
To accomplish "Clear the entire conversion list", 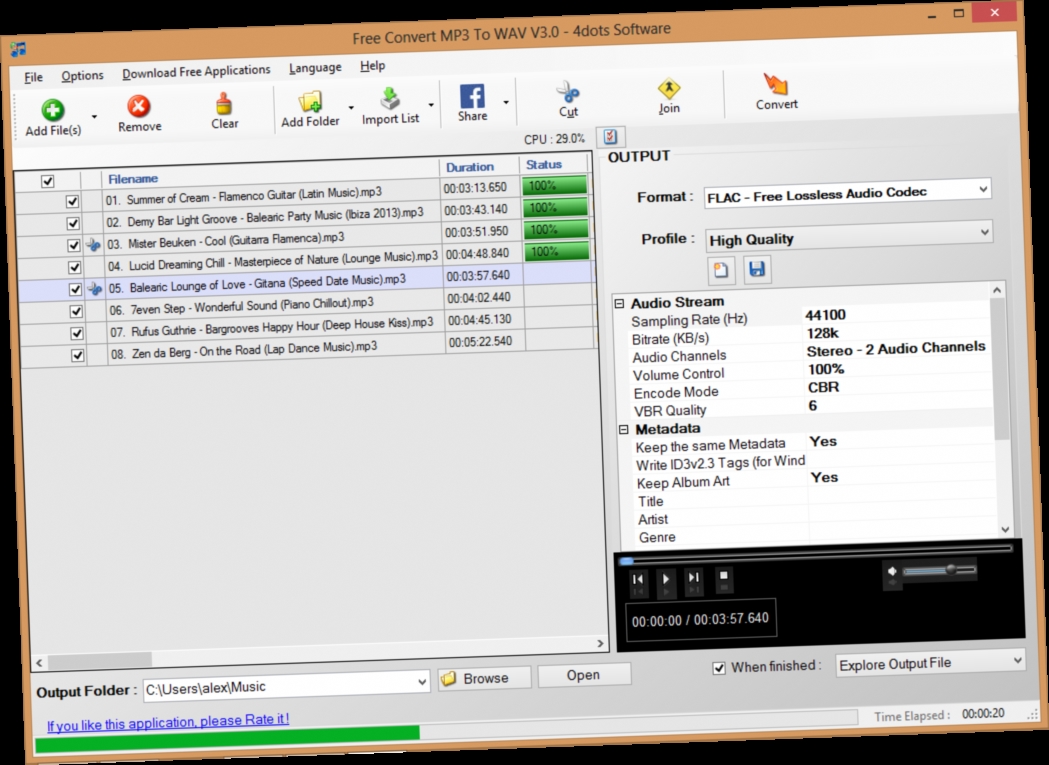I will tap(224, 105).
